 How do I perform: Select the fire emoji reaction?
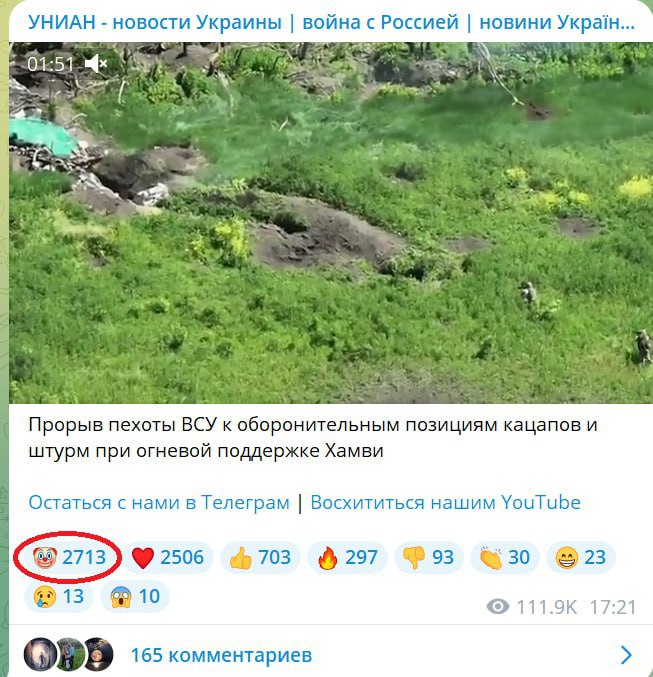tap(347, 557)
